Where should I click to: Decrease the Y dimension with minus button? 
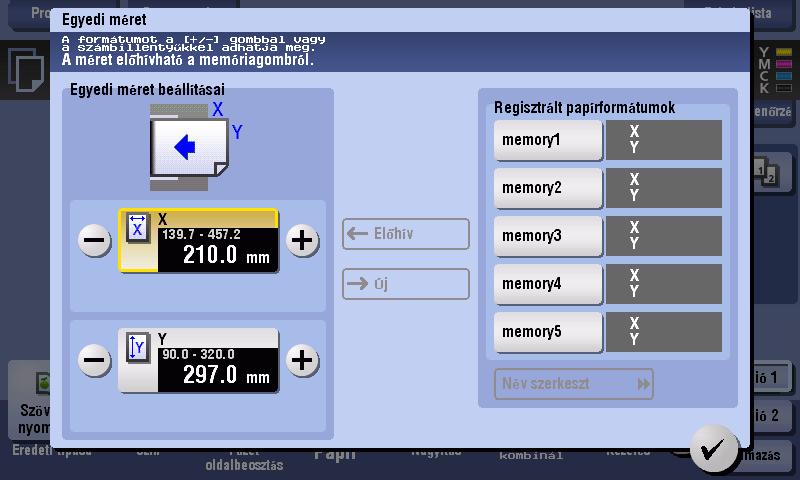(x=94, y=360)
